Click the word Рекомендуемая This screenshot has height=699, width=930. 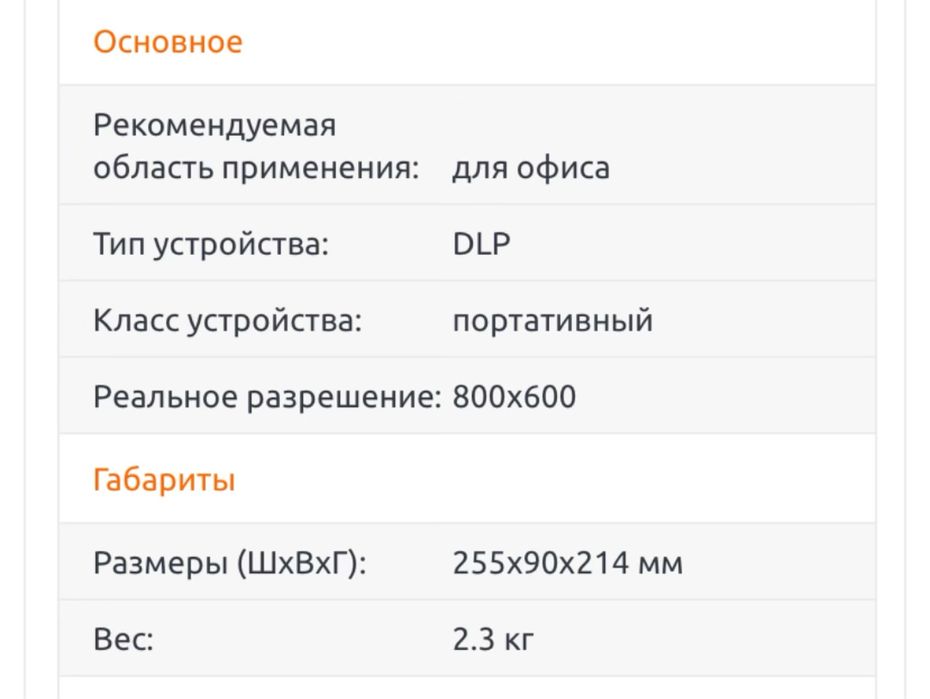pyautogui.click(x=214, y=126)
